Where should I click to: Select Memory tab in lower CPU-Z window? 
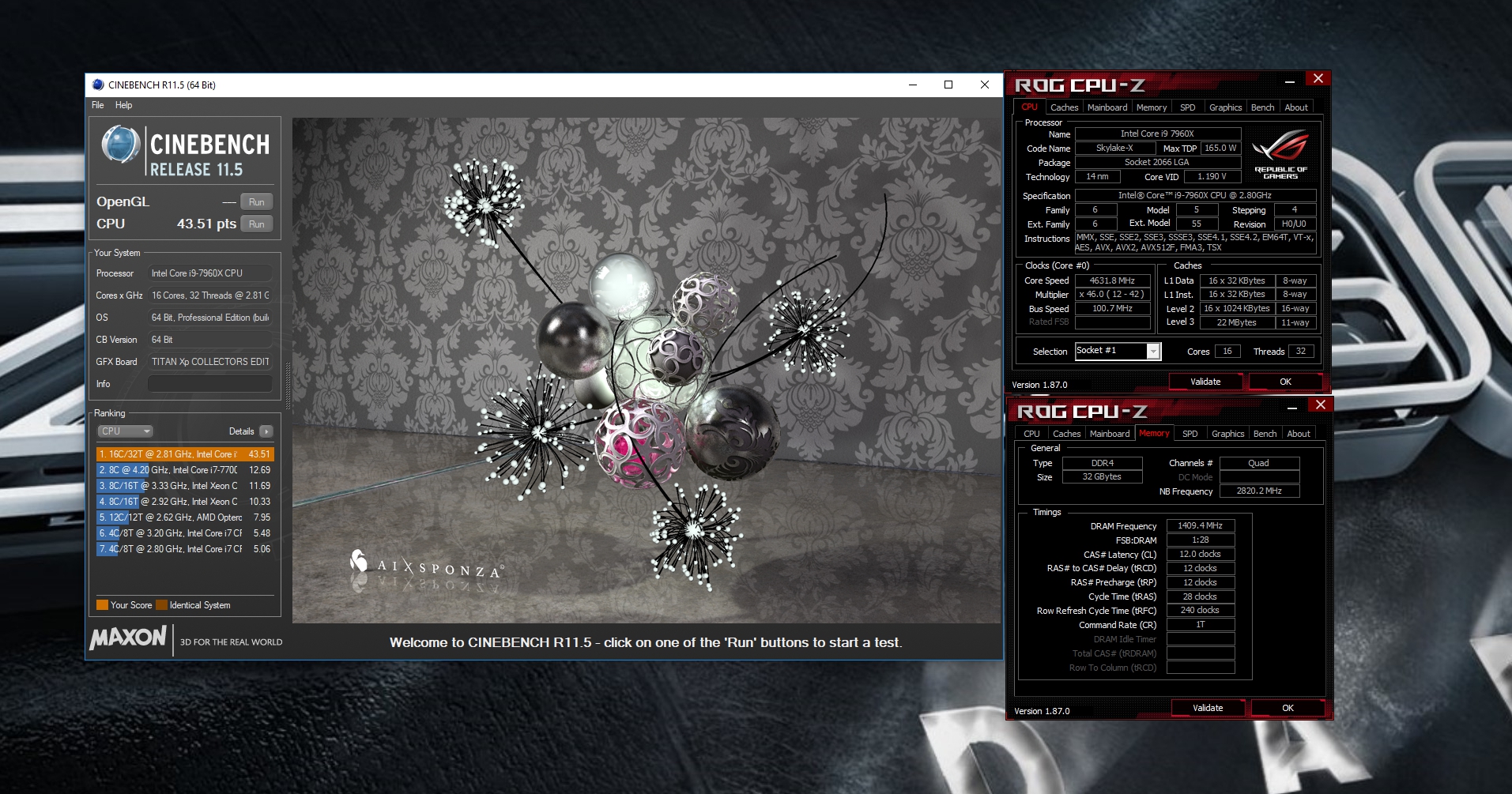tap(1154, 433)
